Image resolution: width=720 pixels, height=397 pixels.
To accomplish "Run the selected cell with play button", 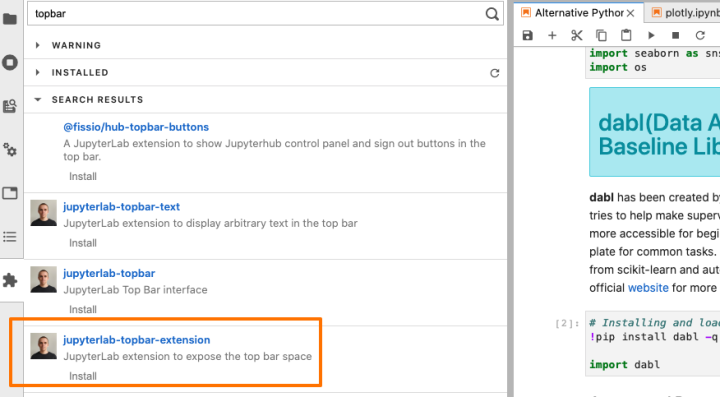I will 651,35.
